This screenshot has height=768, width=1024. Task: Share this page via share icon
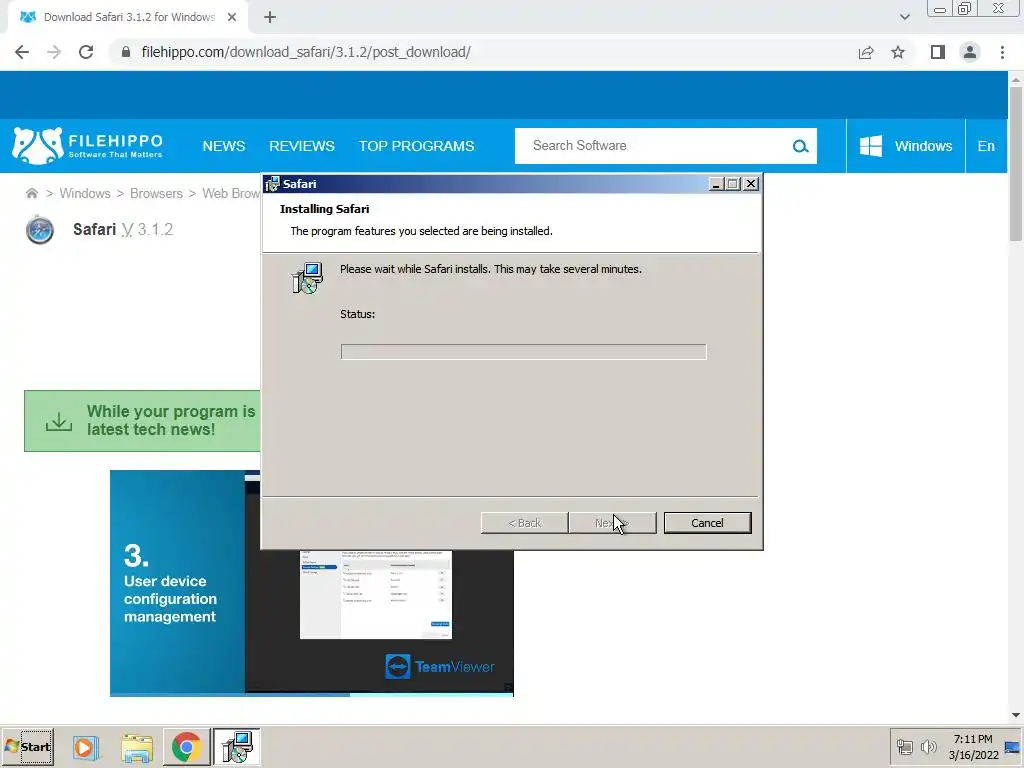pos(866,52)
